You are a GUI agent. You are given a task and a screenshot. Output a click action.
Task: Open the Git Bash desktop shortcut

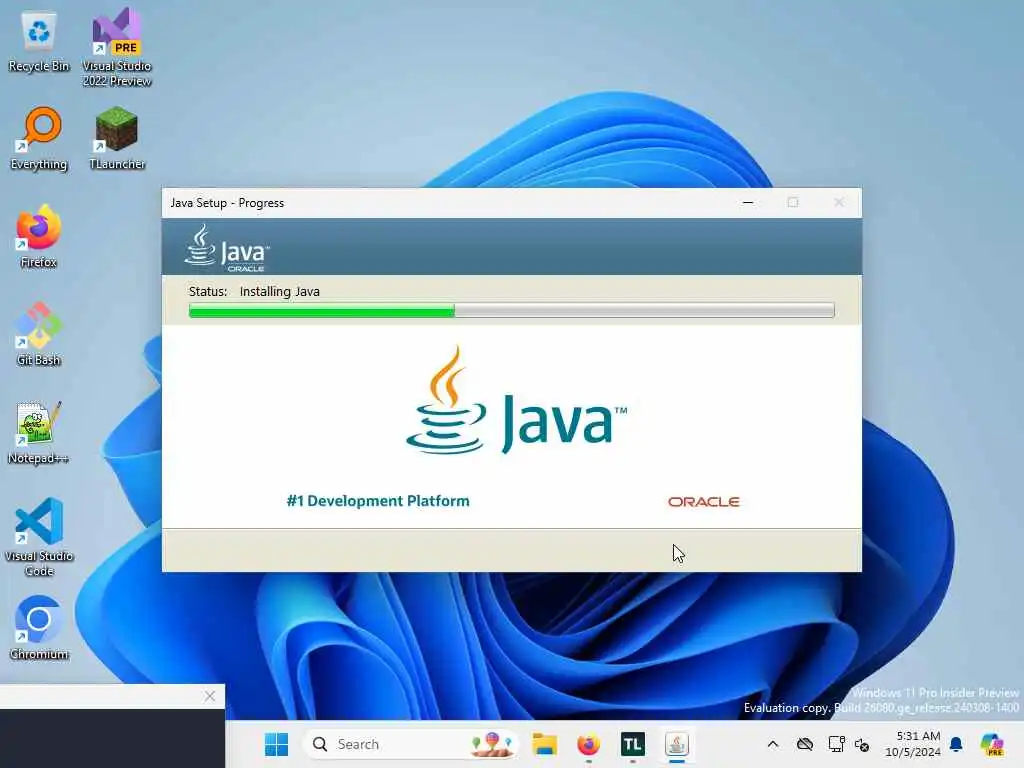coord(39,334)
